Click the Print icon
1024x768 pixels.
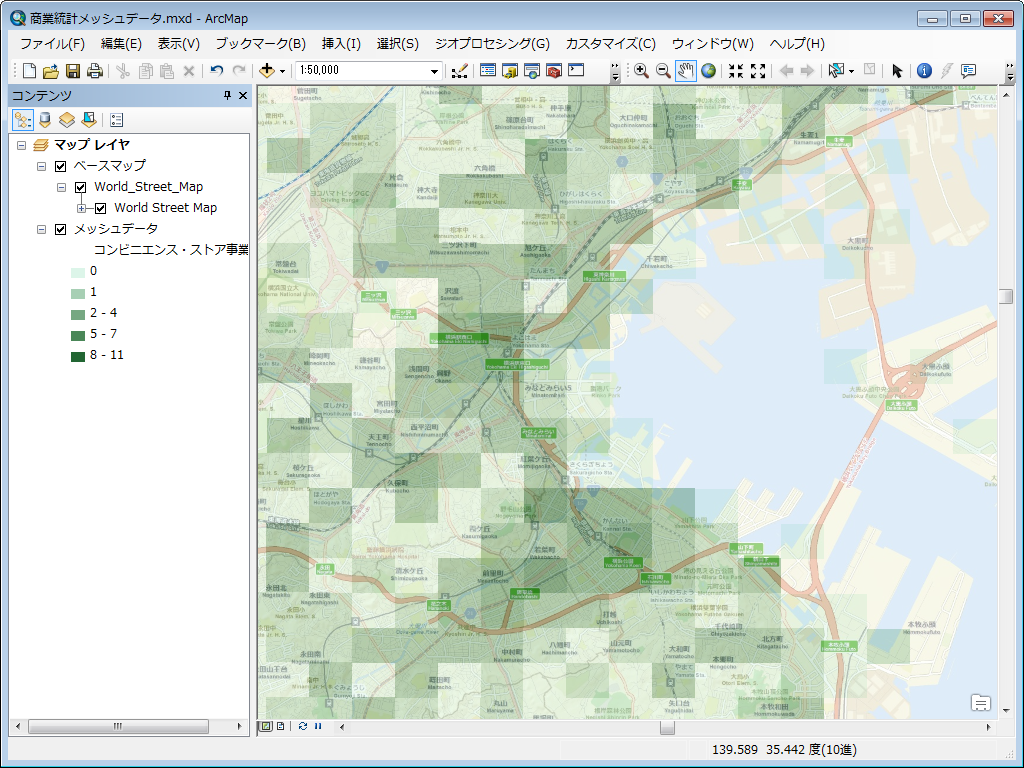[x=95, y=71]
